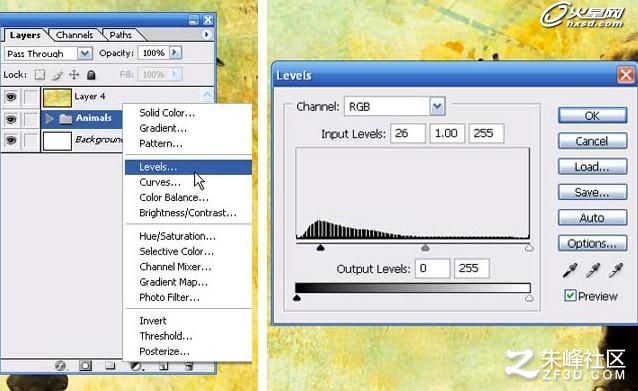Viewport: 638px width, 391px height.
Task: Toggle lock transparent pixels icon
Action: click(39, 74)
